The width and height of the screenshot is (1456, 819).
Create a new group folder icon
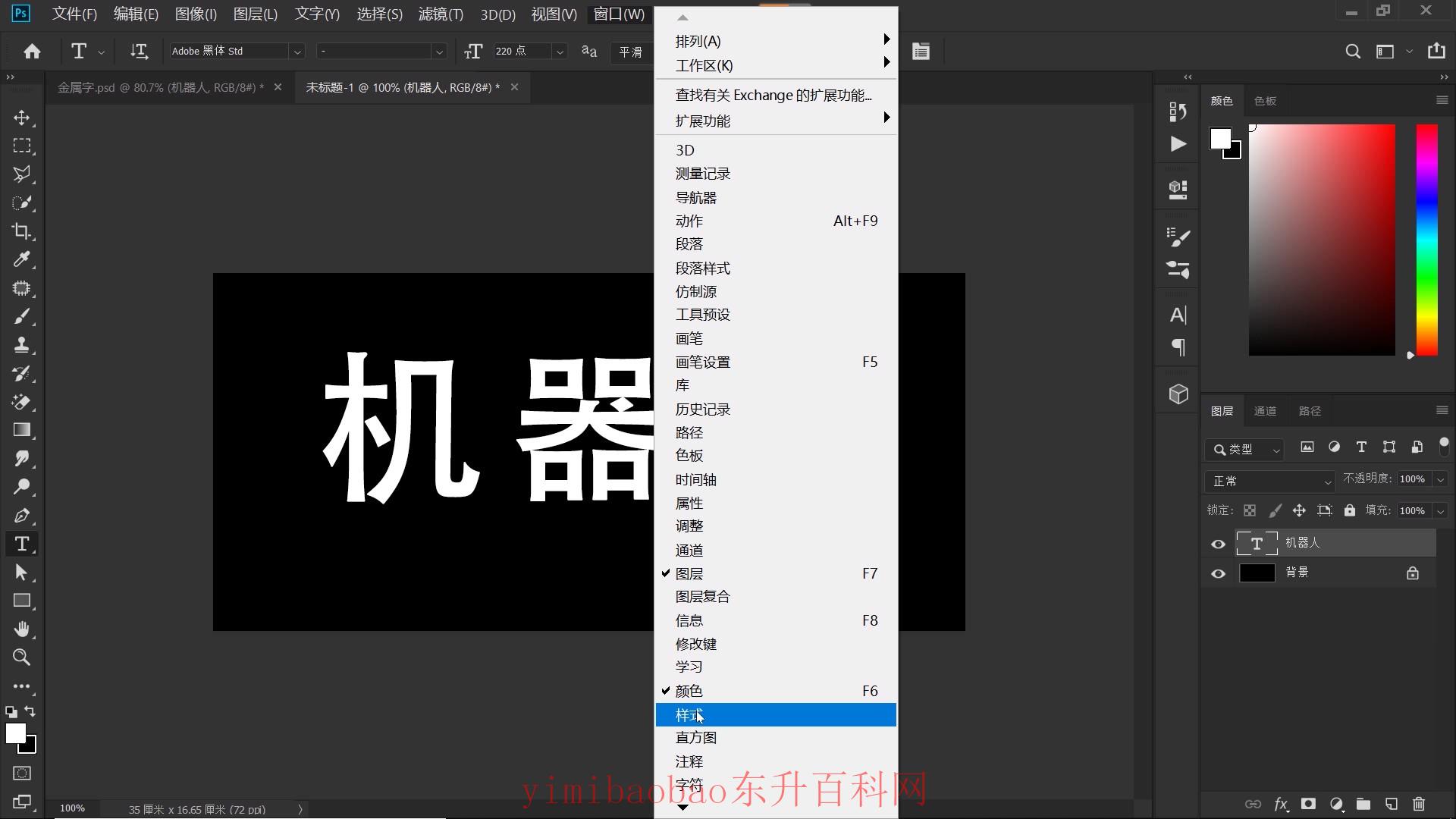click(1363, 804)
